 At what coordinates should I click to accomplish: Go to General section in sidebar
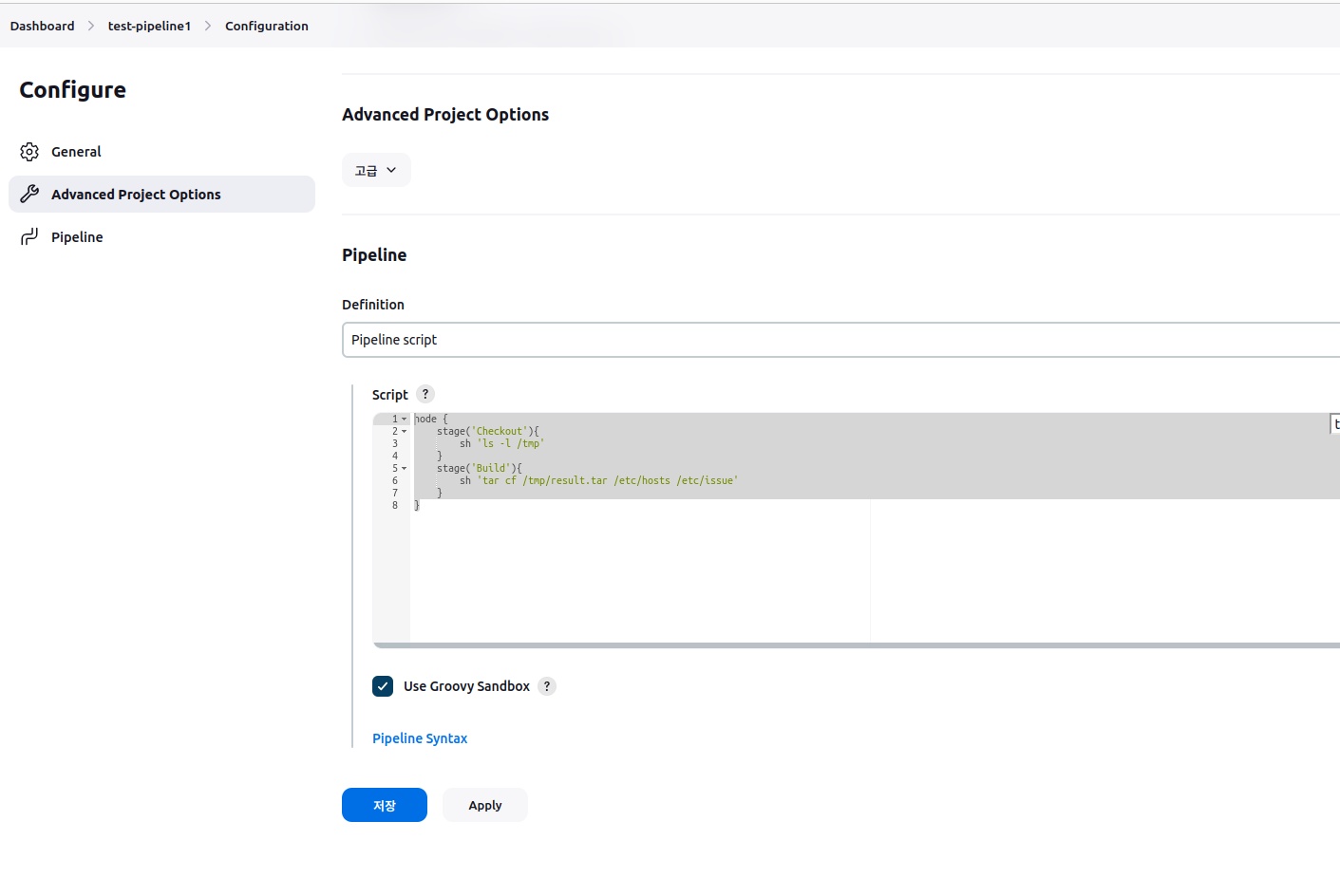(161, 152)
